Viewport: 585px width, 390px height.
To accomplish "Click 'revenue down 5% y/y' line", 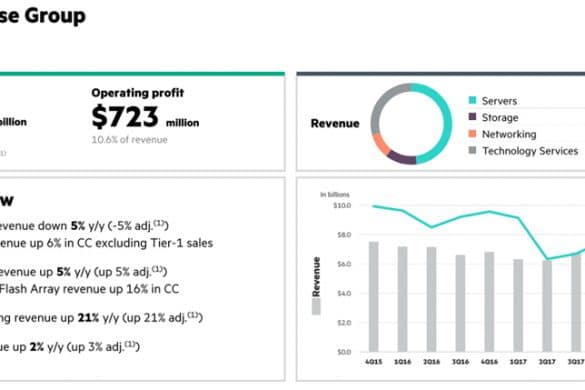I will 84,226.
